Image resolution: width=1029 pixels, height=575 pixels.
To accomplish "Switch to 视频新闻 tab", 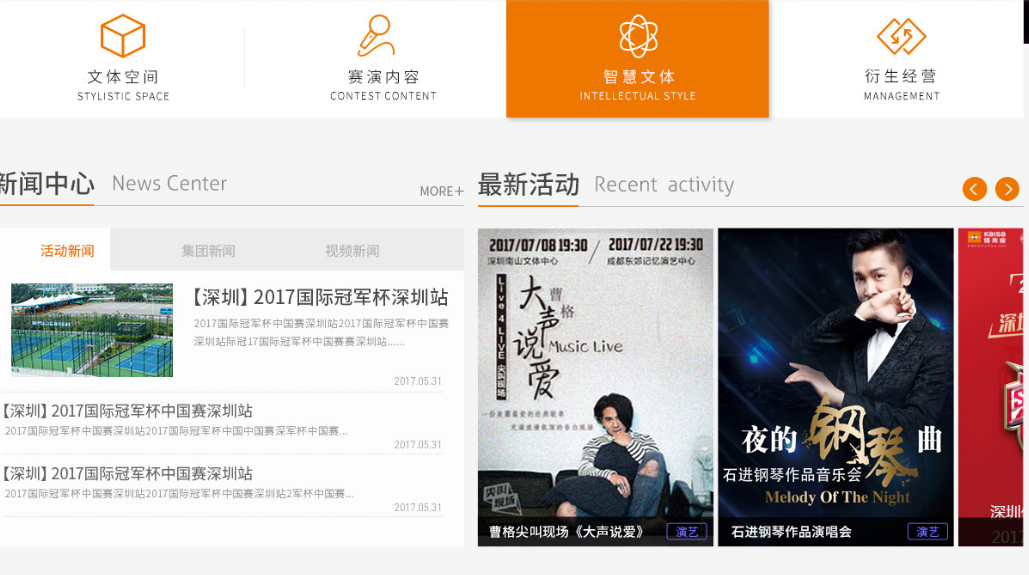I will tap(352, 251).
